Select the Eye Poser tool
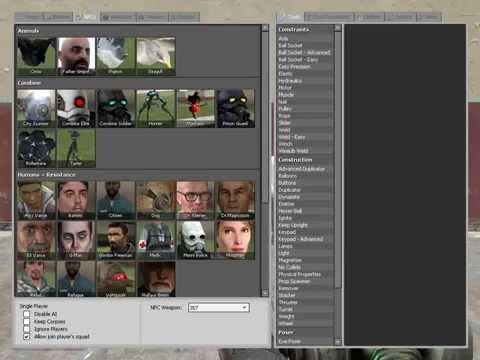This screenshot has height=360, width=480. point(305,342)
